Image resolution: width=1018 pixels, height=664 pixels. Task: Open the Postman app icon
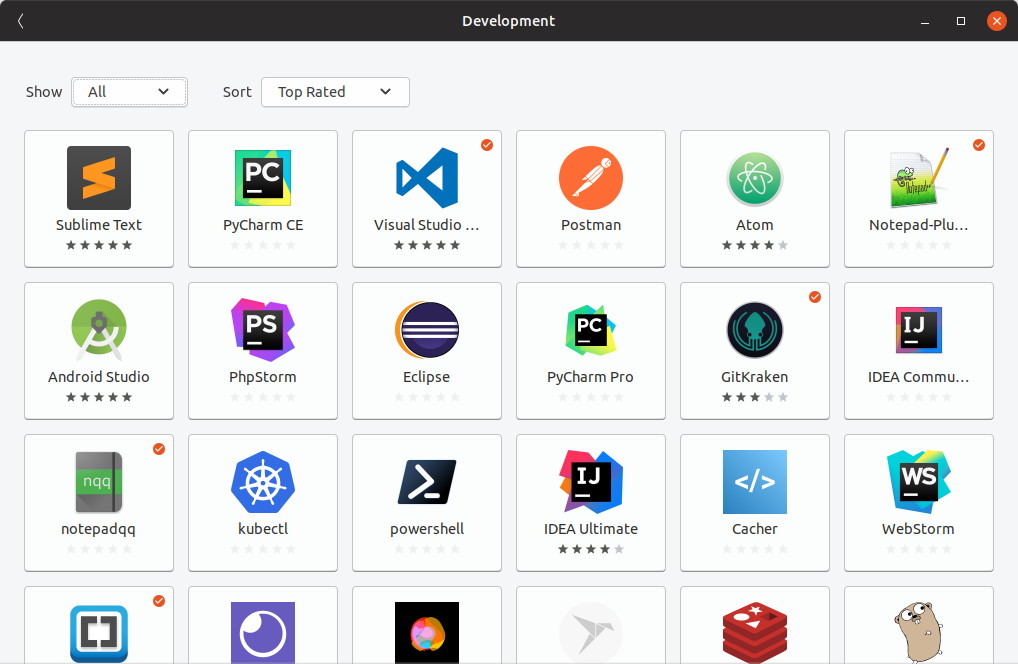click(590, 178)
